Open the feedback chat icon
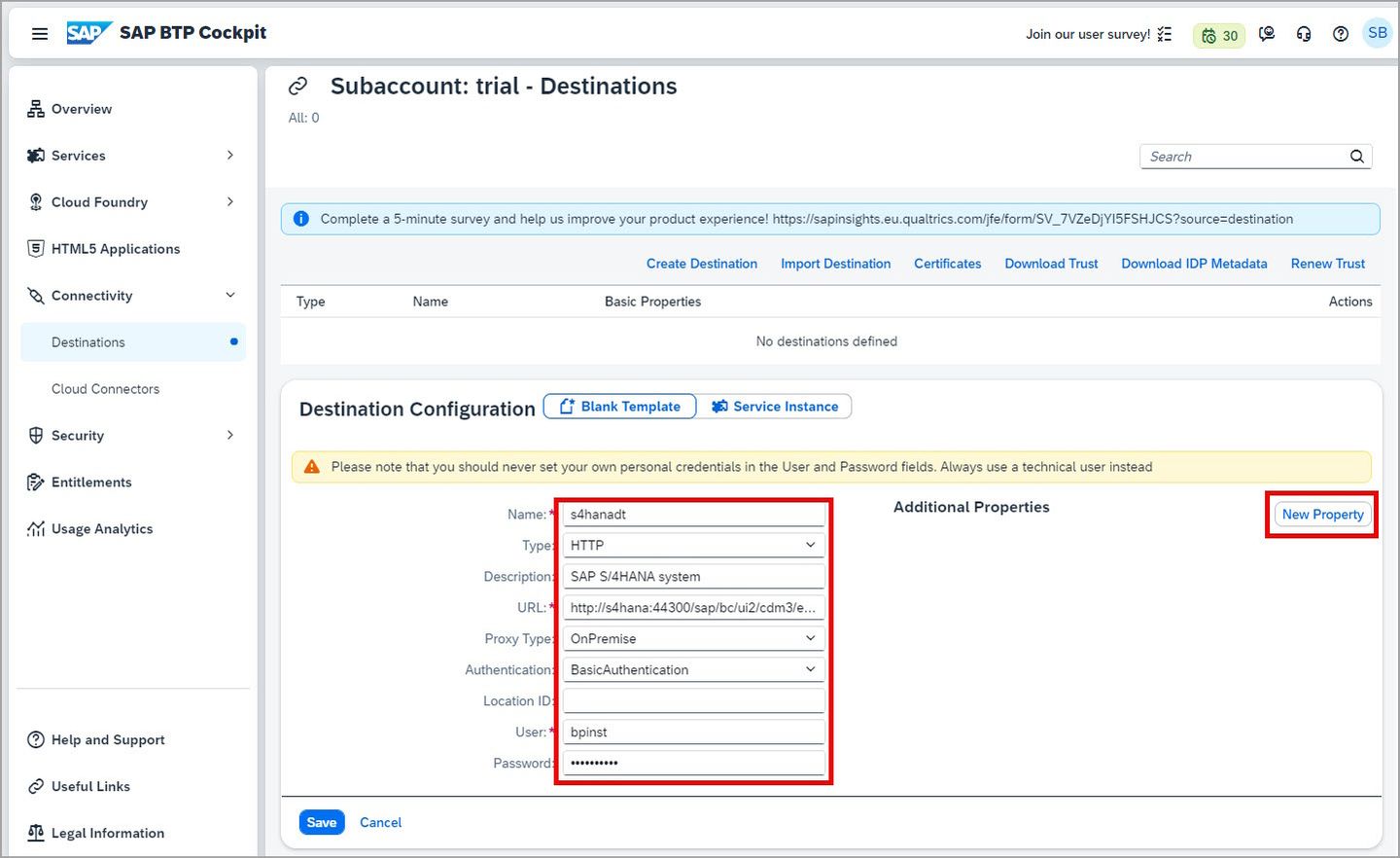This screenshot has width=1400, height=858. [x=1267, y=34]
